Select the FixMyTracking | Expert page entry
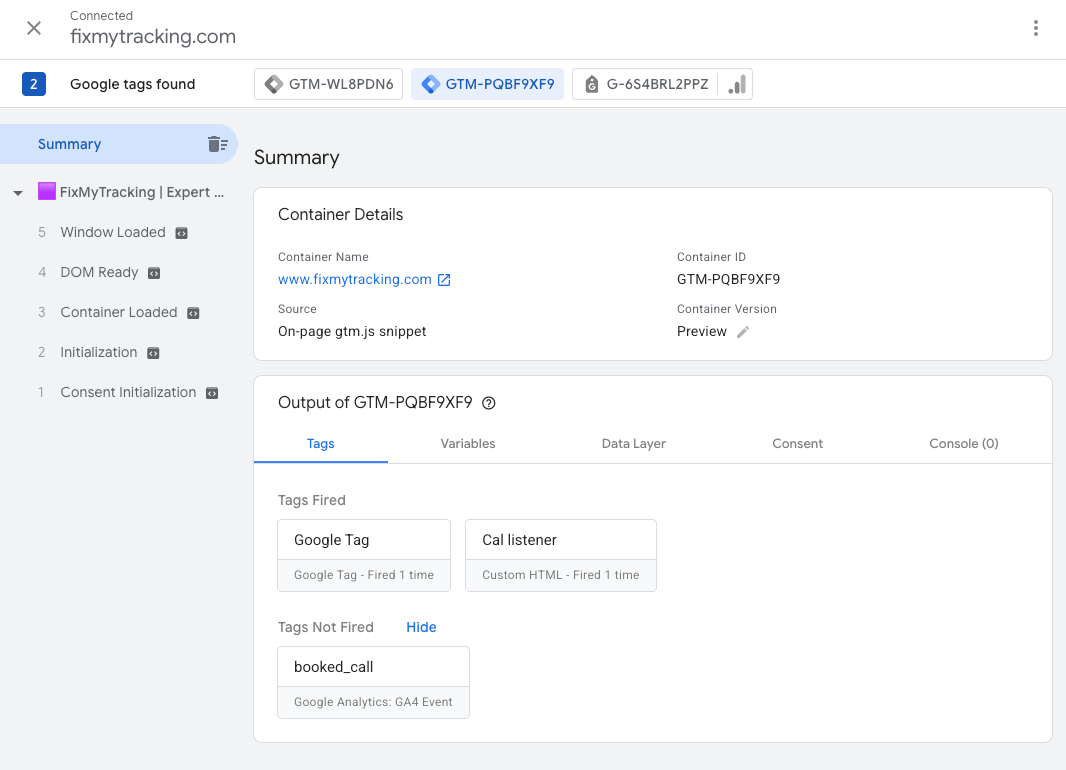Viewport: 1066px width, 770px height. pos(142,192)
